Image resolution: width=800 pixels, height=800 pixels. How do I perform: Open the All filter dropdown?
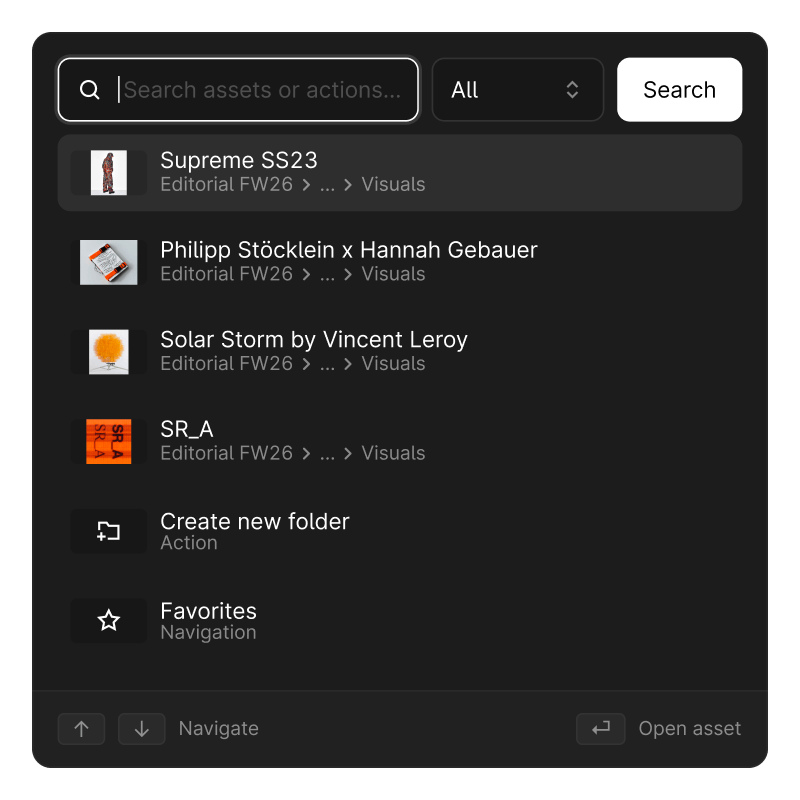click(x=518, y=90)
